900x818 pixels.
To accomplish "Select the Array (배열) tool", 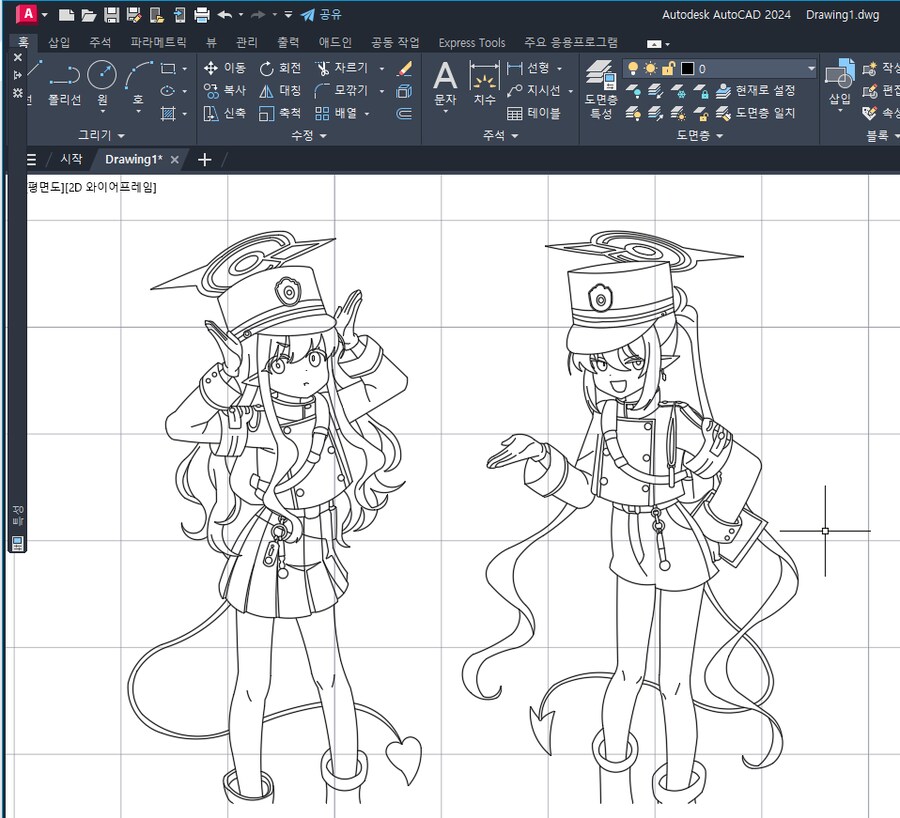I will [336, 114].
